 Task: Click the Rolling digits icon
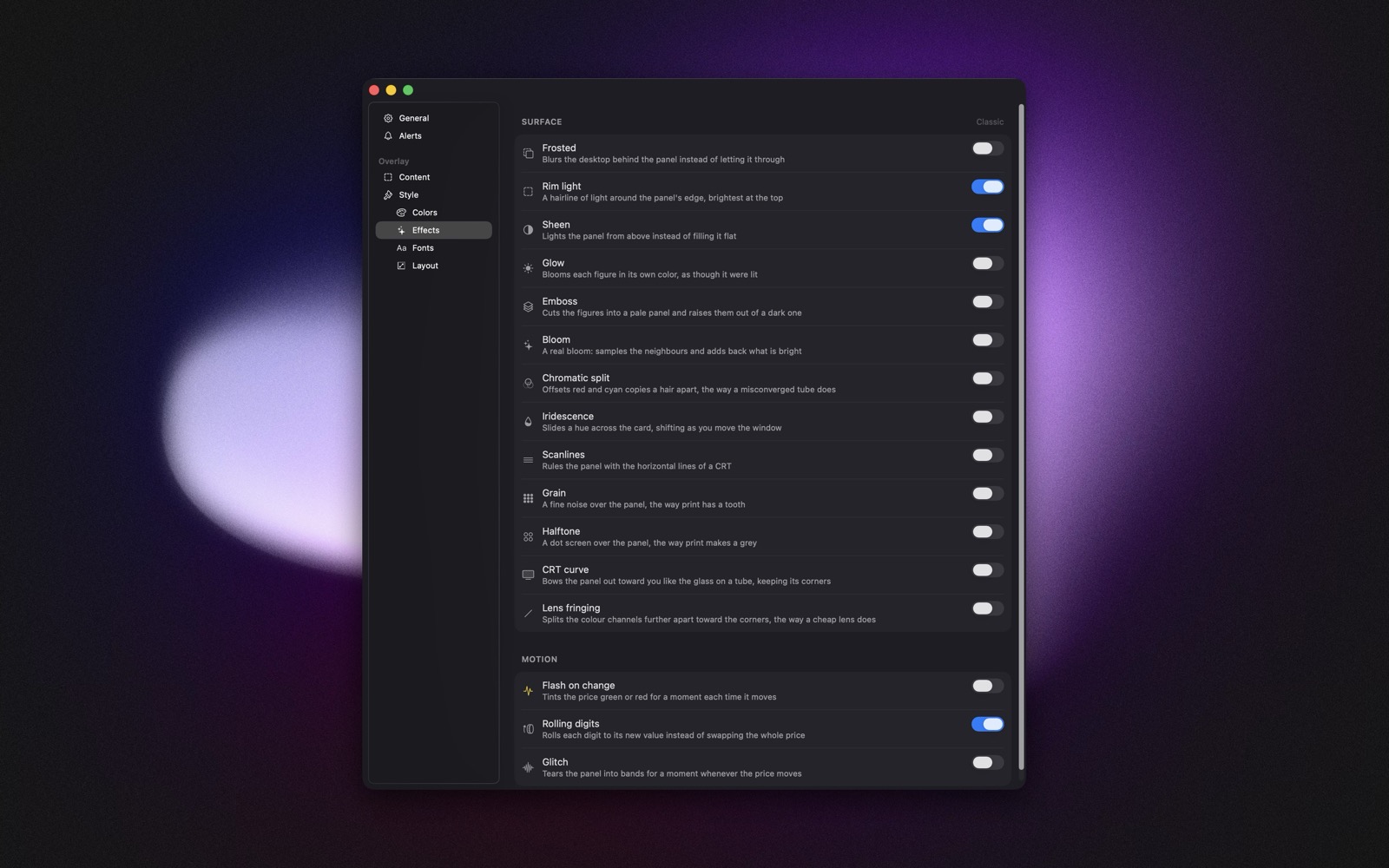[x=528, y=729]
